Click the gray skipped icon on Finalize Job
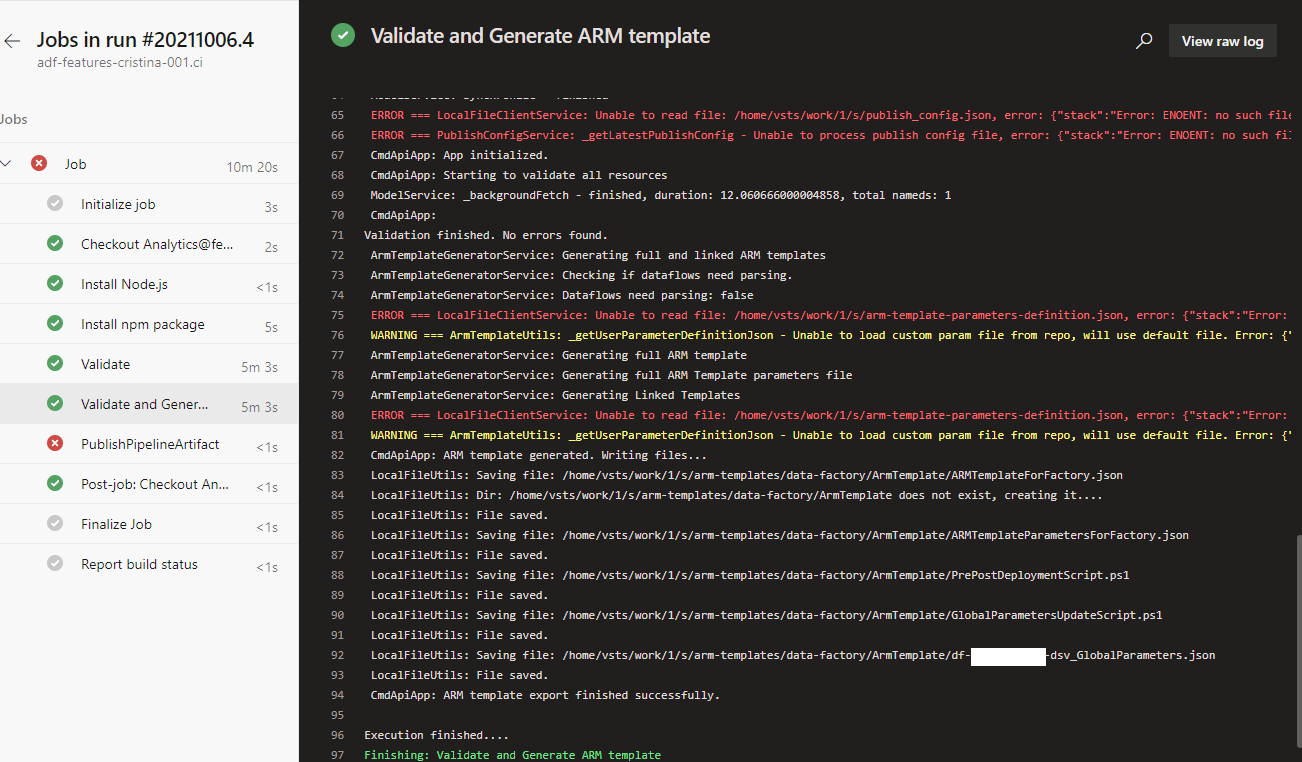This screenshot has width=1302, height=762. [55, 523]
